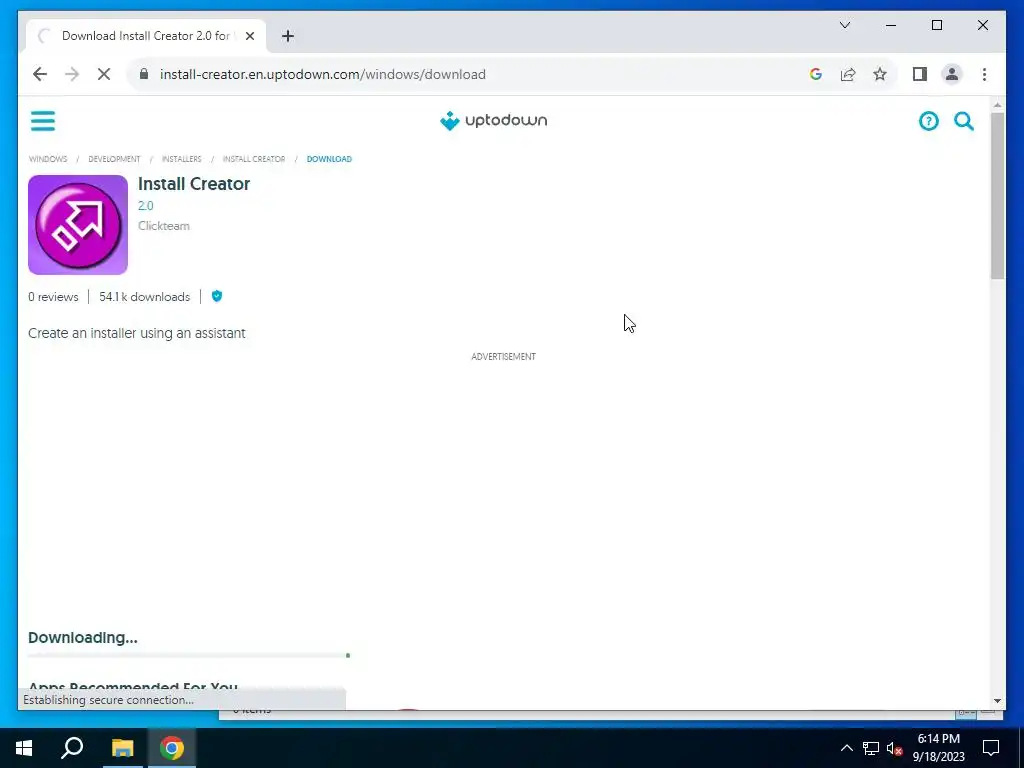This screenshot has height=768, width=1024.
Task: Click the Uptodown logo
Action: tap(494, 121)
